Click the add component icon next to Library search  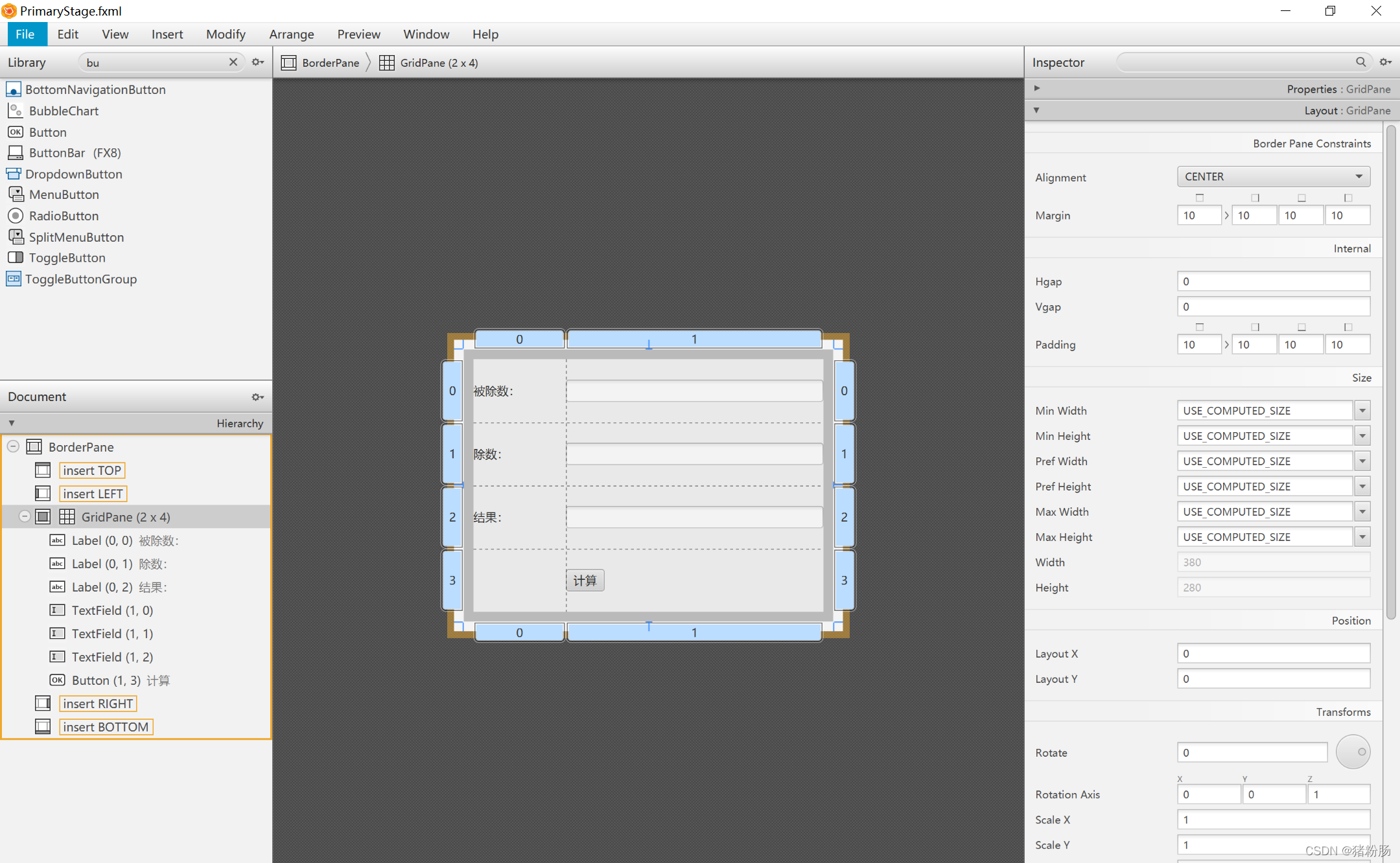pyautogui.click(x=259, y=63)
